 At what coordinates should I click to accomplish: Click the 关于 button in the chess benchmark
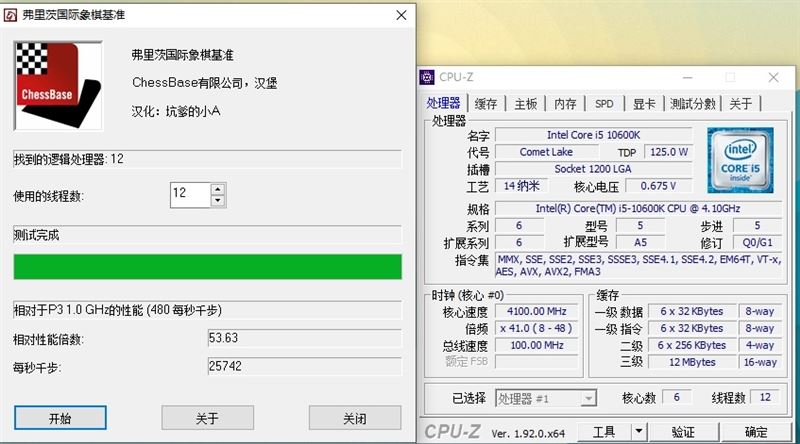[x=207, y=418]
